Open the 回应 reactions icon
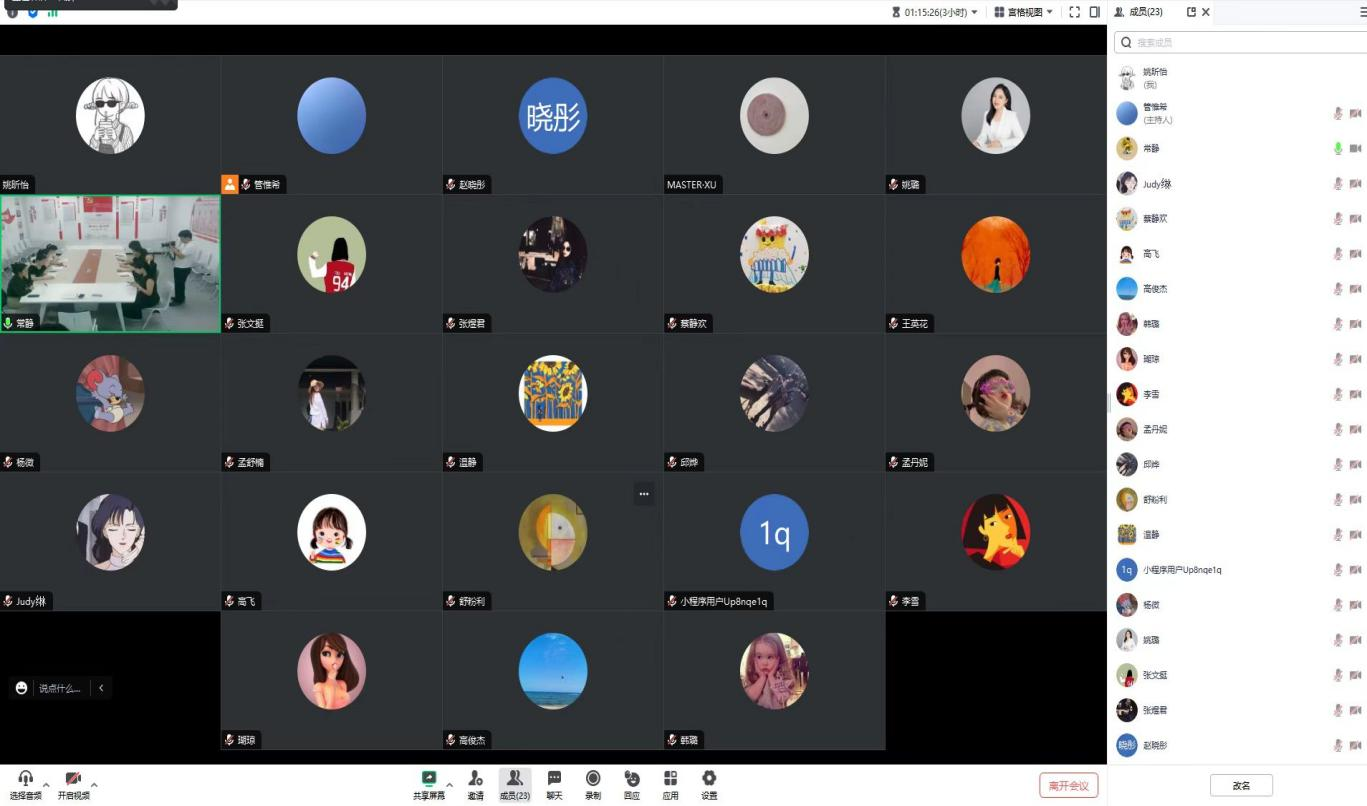This screenshot has height=806, width=1367. click(632, 779)
